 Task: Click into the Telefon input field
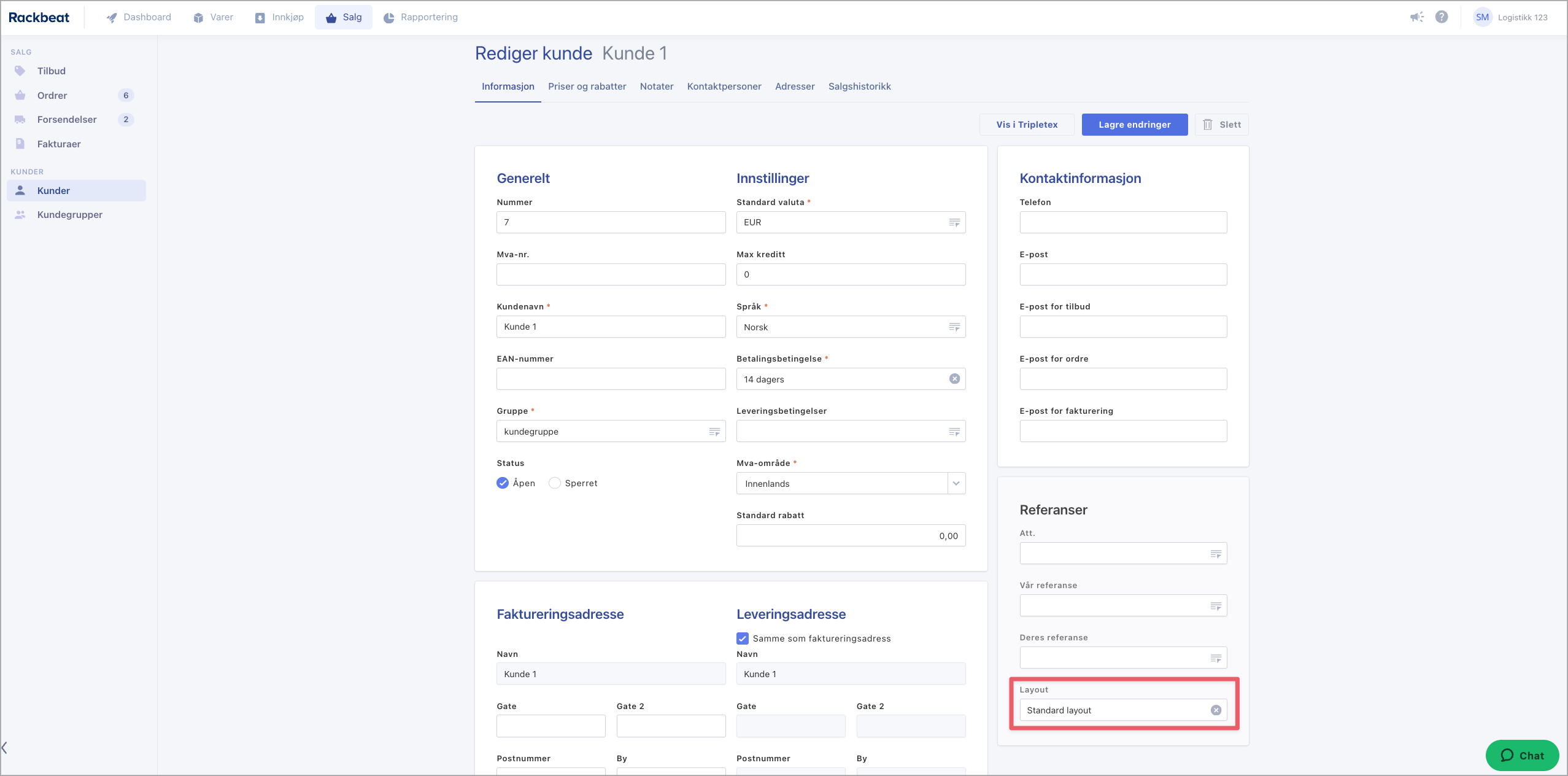tap(1123, 222)
